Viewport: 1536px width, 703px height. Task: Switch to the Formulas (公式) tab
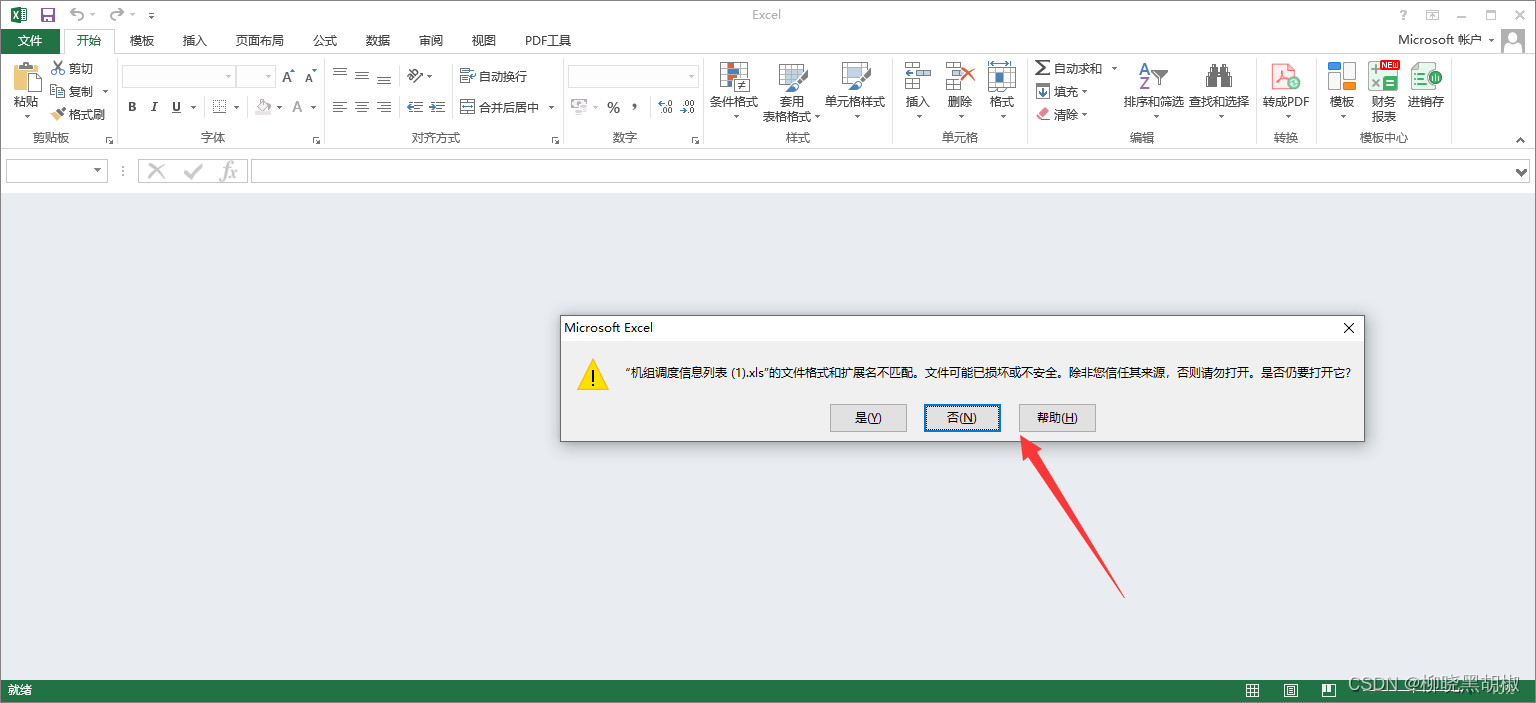325,41
